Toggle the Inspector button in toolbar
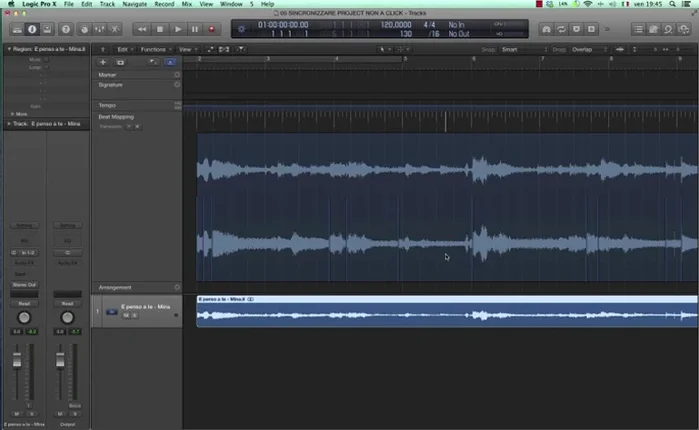Viewport: 699px width, 430px height. pyautogui.click(x=31, y=29)
